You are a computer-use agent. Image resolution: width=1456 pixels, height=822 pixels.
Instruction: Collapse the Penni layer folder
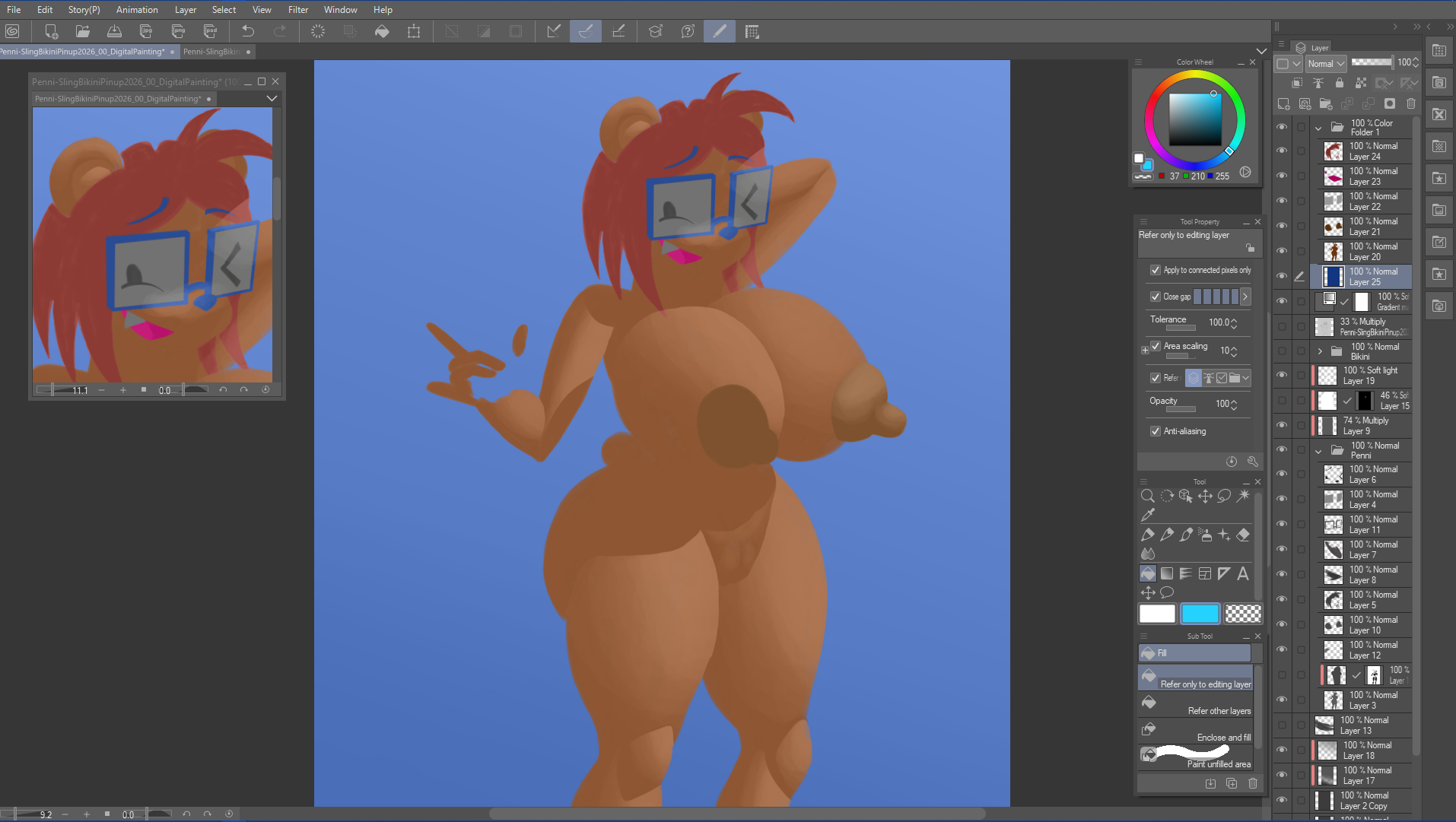(x=1318, y=451)
